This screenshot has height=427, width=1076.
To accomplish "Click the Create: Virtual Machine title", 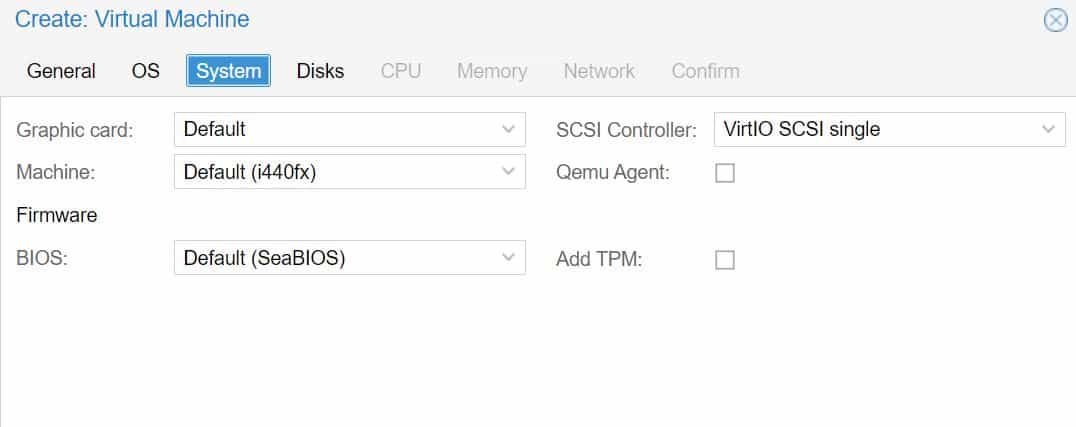I will click(132, 19).
